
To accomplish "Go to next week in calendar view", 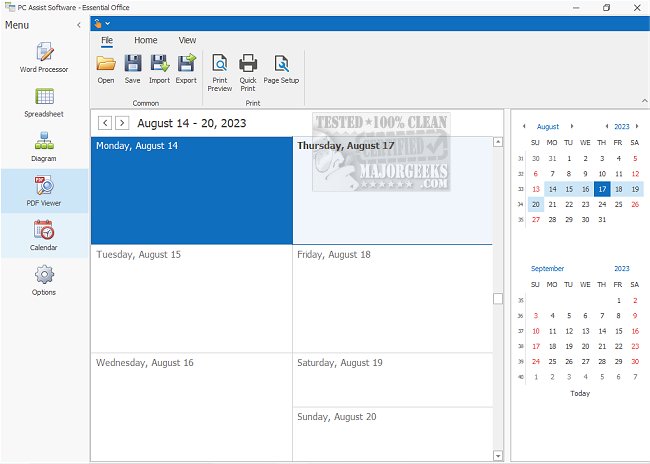I will tap(122, 123).
